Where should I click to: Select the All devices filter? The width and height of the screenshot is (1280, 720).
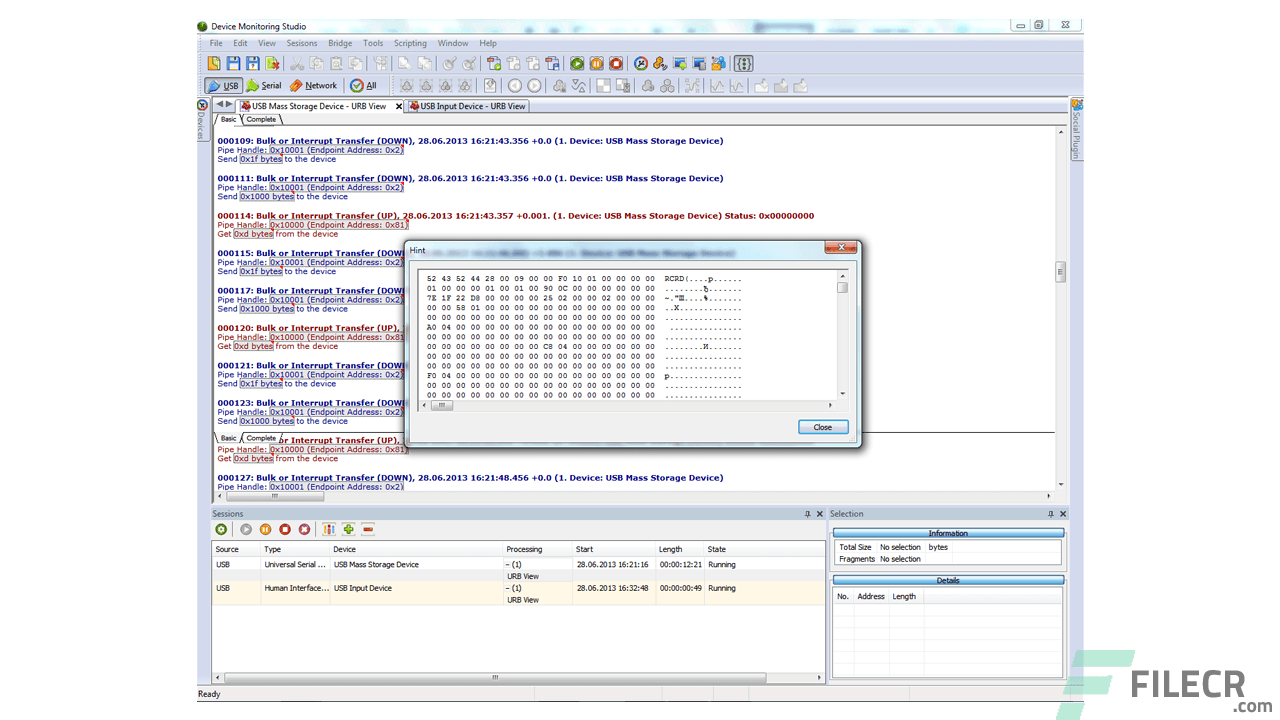pos(366,85)
